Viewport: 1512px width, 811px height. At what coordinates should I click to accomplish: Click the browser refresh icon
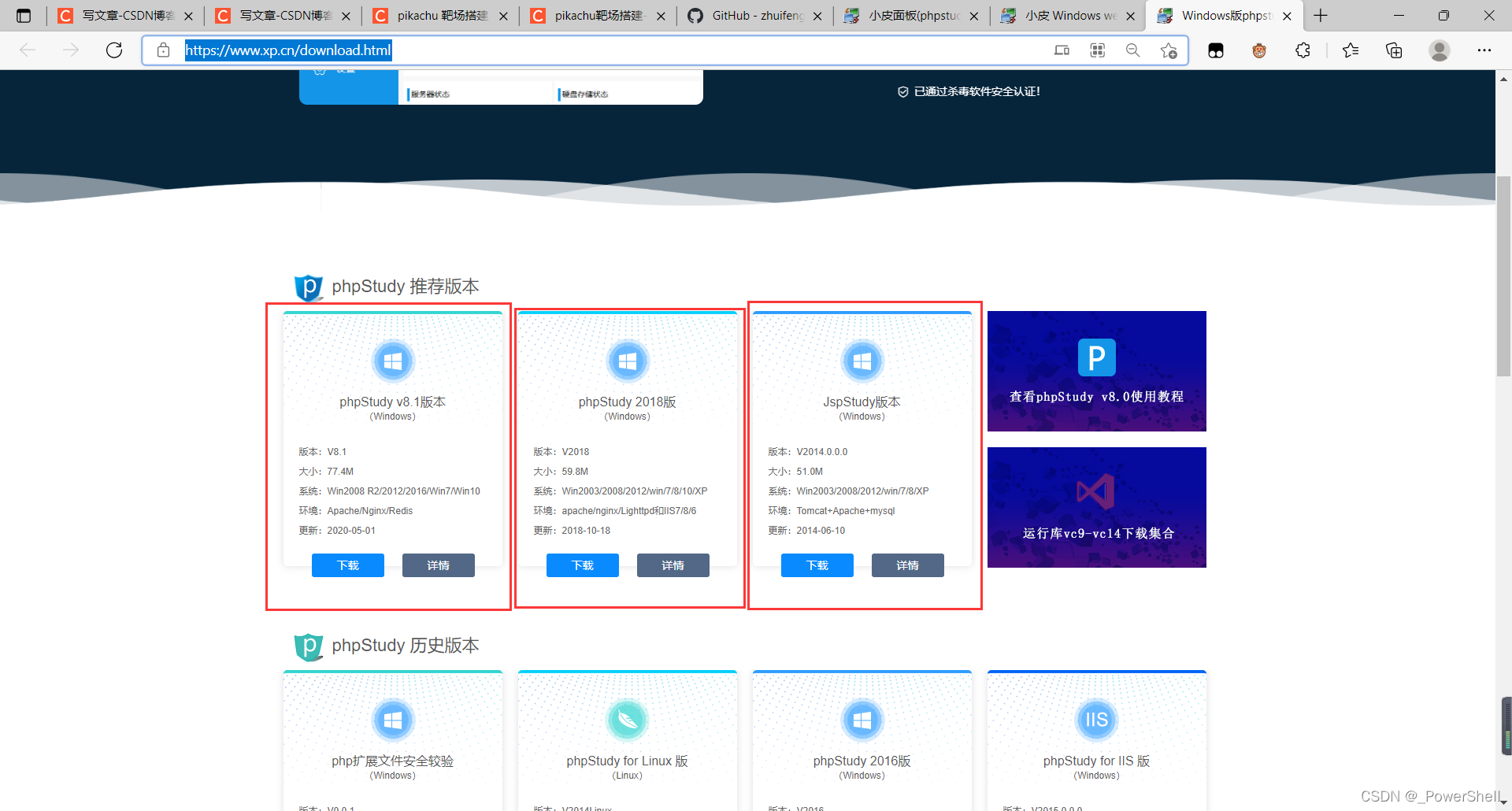click(x=114, y=50)
